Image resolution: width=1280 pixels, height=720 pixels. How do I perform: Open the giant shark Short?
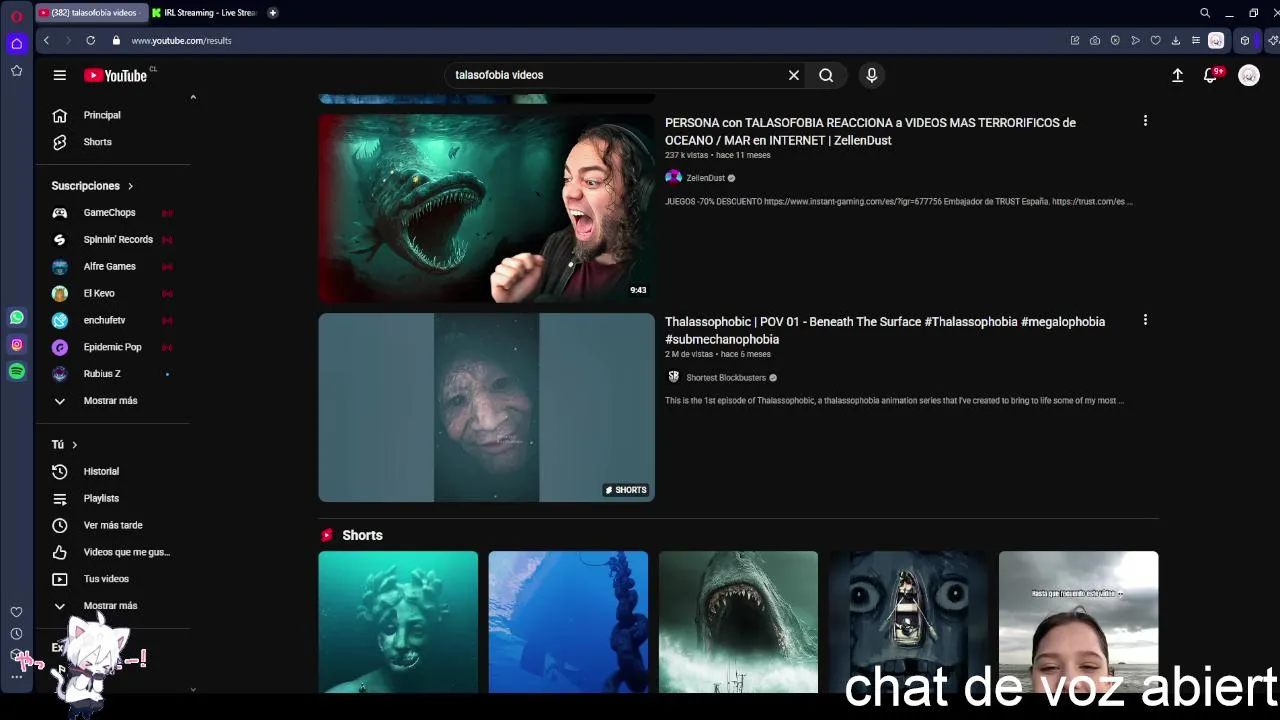pyautogui.click(x=738, y=622)
